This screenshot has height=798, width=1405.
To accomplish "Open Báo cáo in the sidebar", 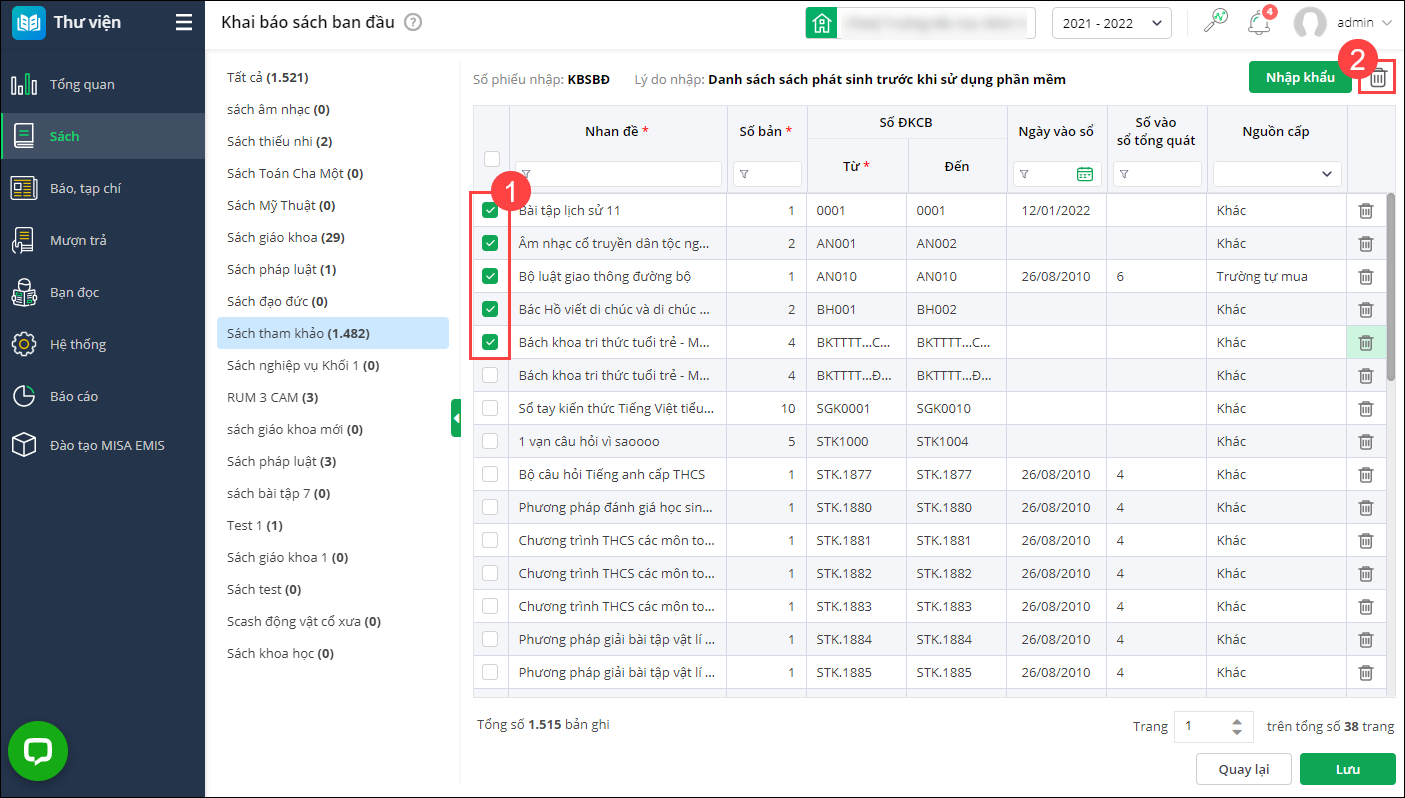I will (103, 396).
